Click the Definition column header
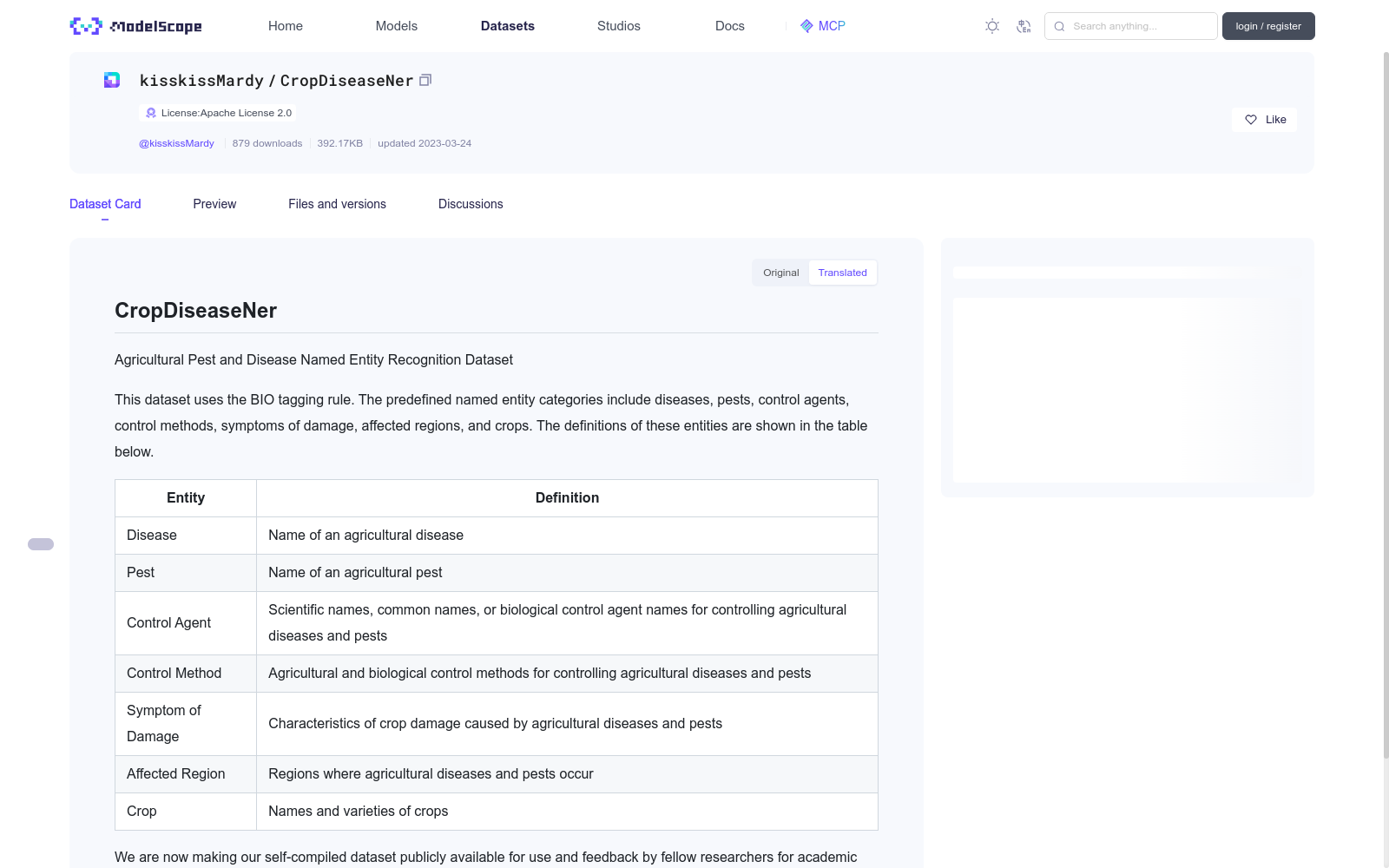1389x868 pixels. pos(567,498)
